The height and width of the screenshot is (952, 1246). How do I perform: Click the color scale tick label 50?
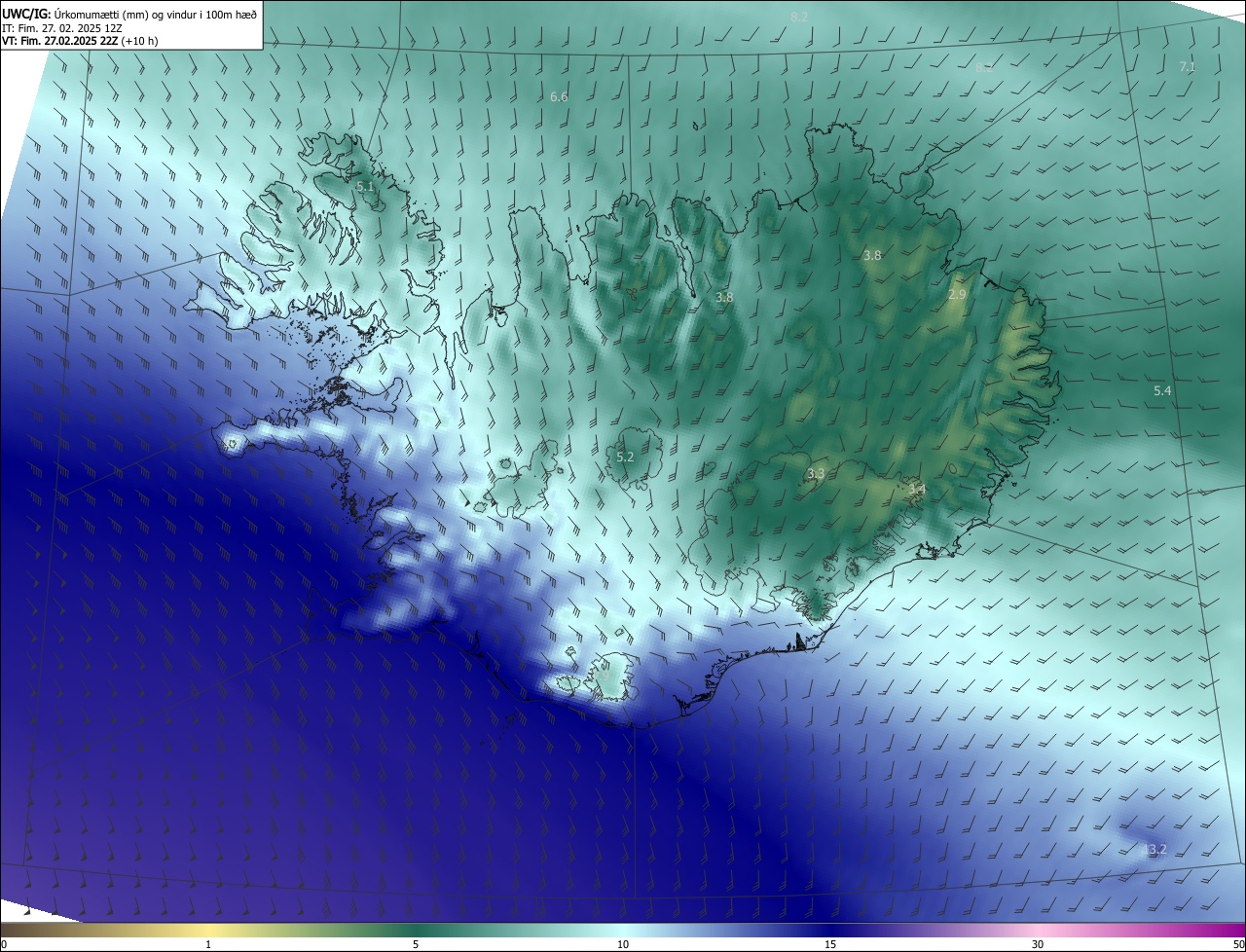pos(1238,944)
